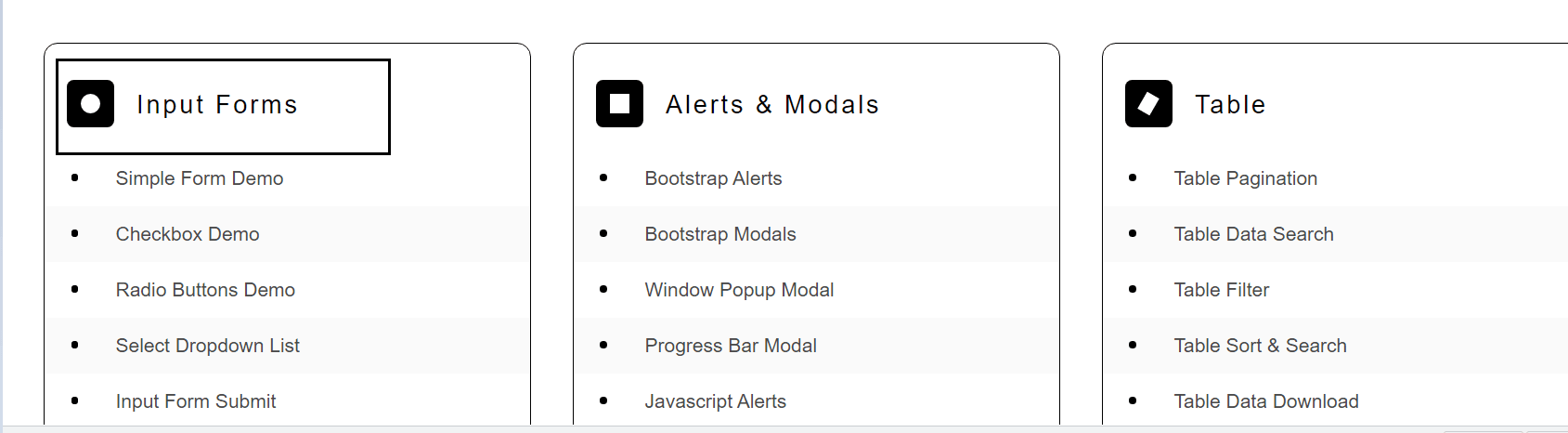The image size is (1568, 433).
Task: Select the Table Filter link
Action: (x=1221, y=290)
